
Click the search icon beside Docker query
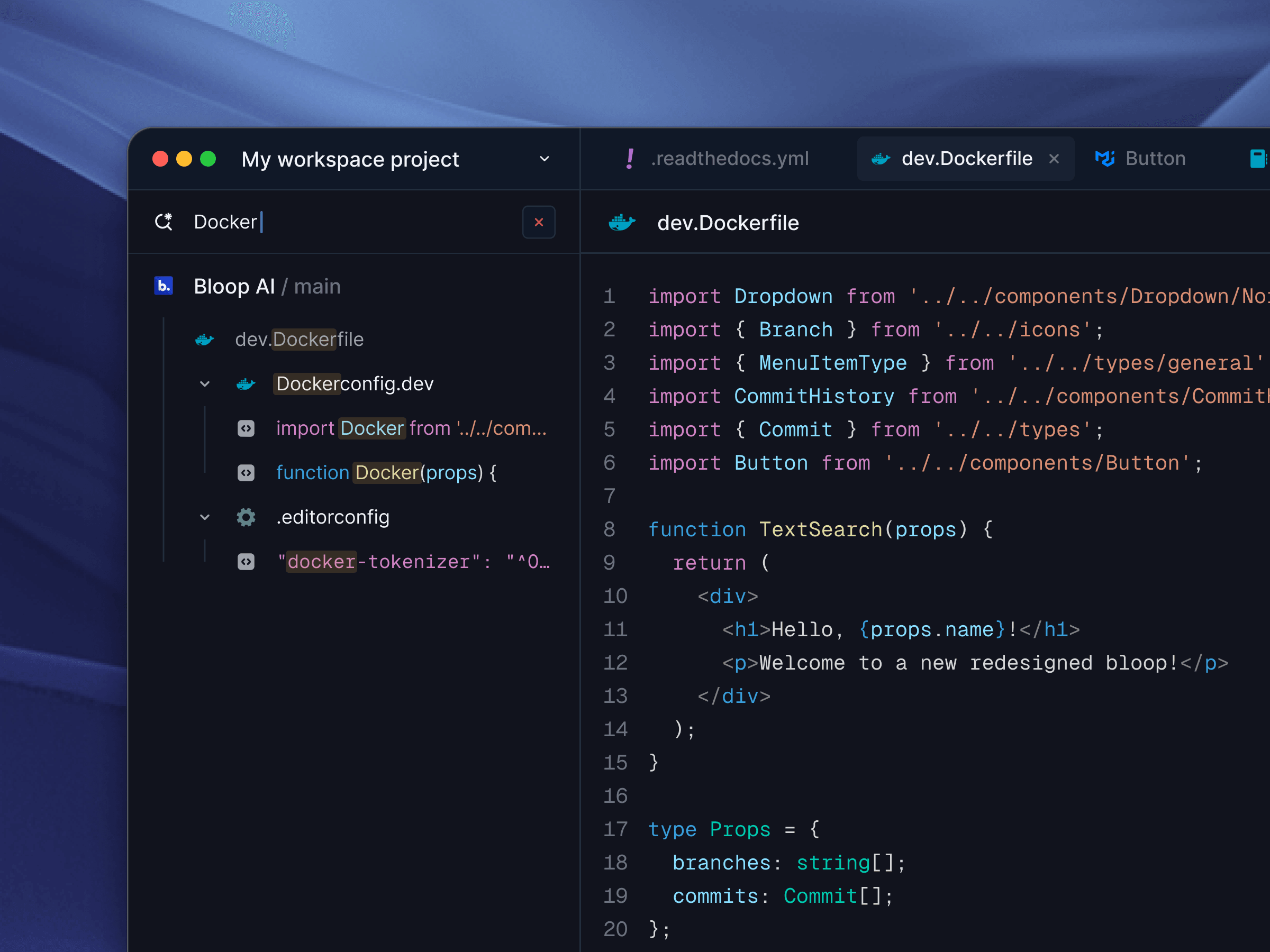coord(164,222)
